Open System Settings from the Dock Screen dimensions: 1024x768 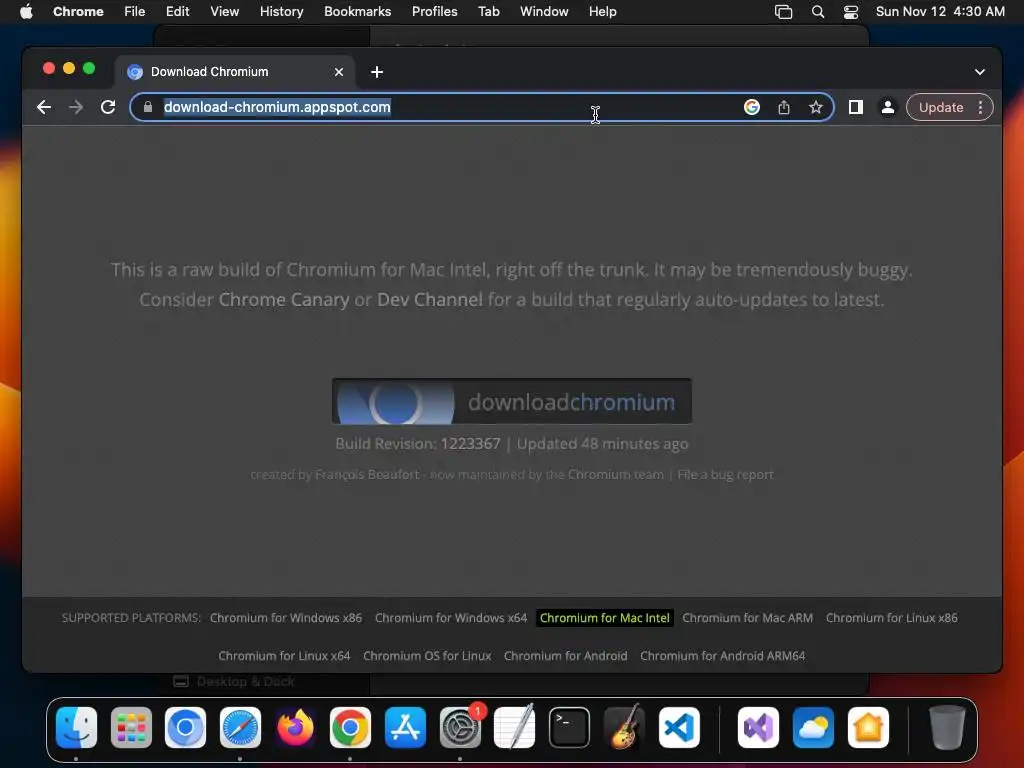pyautogui.click(x=460, y=728)
